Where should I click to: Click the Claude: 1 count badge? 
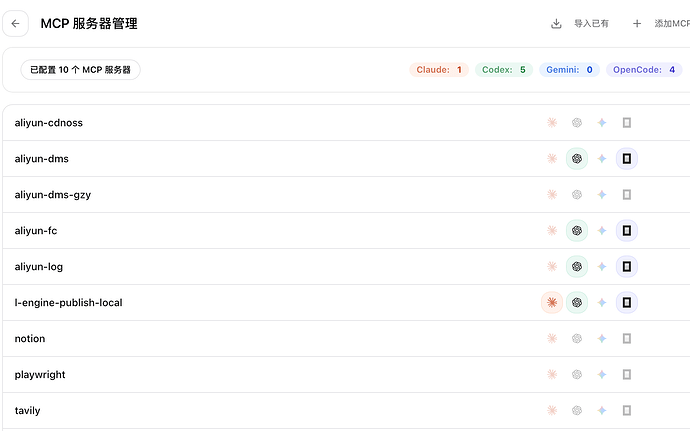tap(439, 70)
